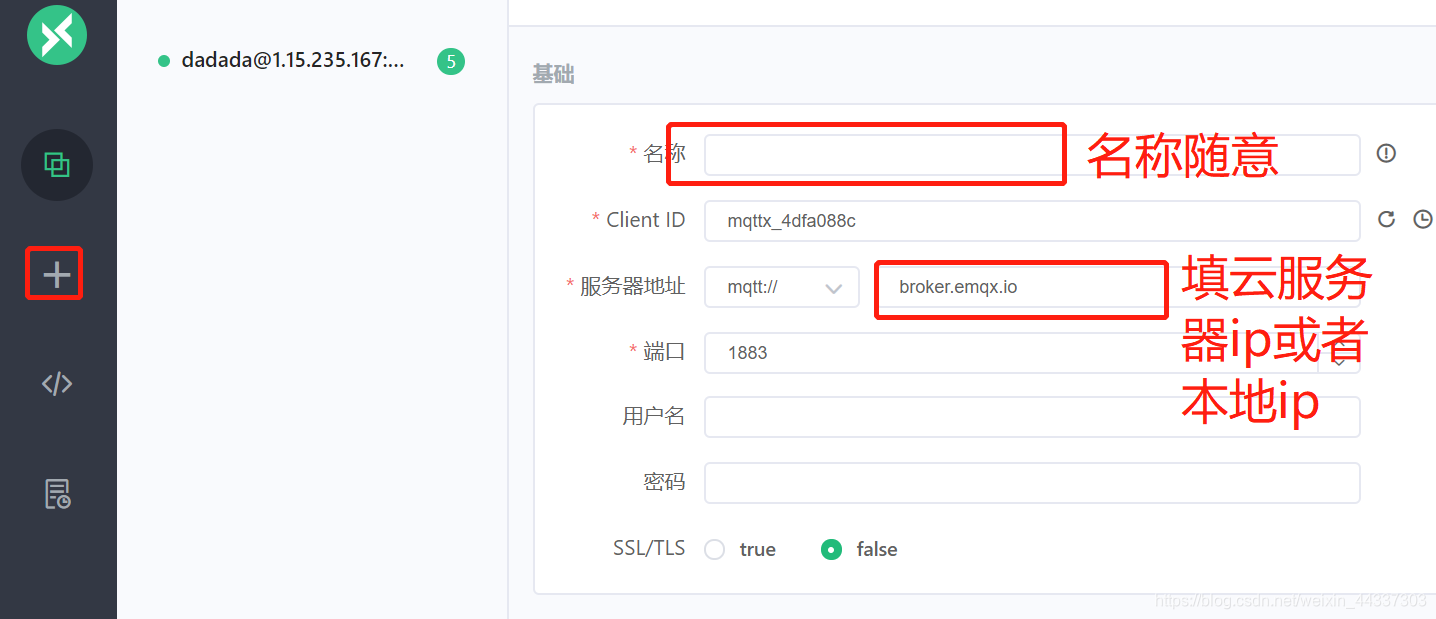Regenerate Client ID with refresh icon
Screen dimensions: 1436x619
pyautogui.click(x=1386, y=219)
